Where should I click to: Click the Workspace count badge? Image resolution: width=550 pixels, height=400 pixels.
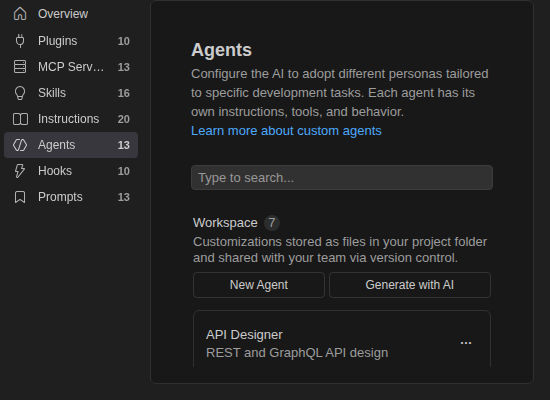tap(272, 223)
